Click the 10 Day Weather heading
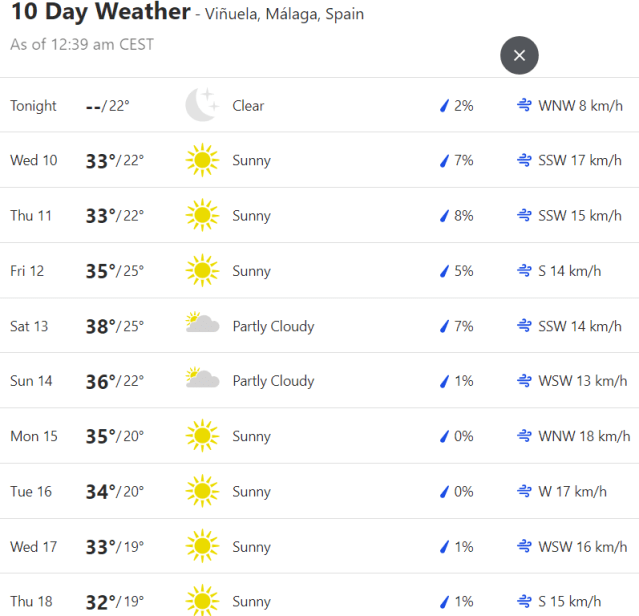The height and width of the screenshot is (616, 639). click(x=100, y=13)
